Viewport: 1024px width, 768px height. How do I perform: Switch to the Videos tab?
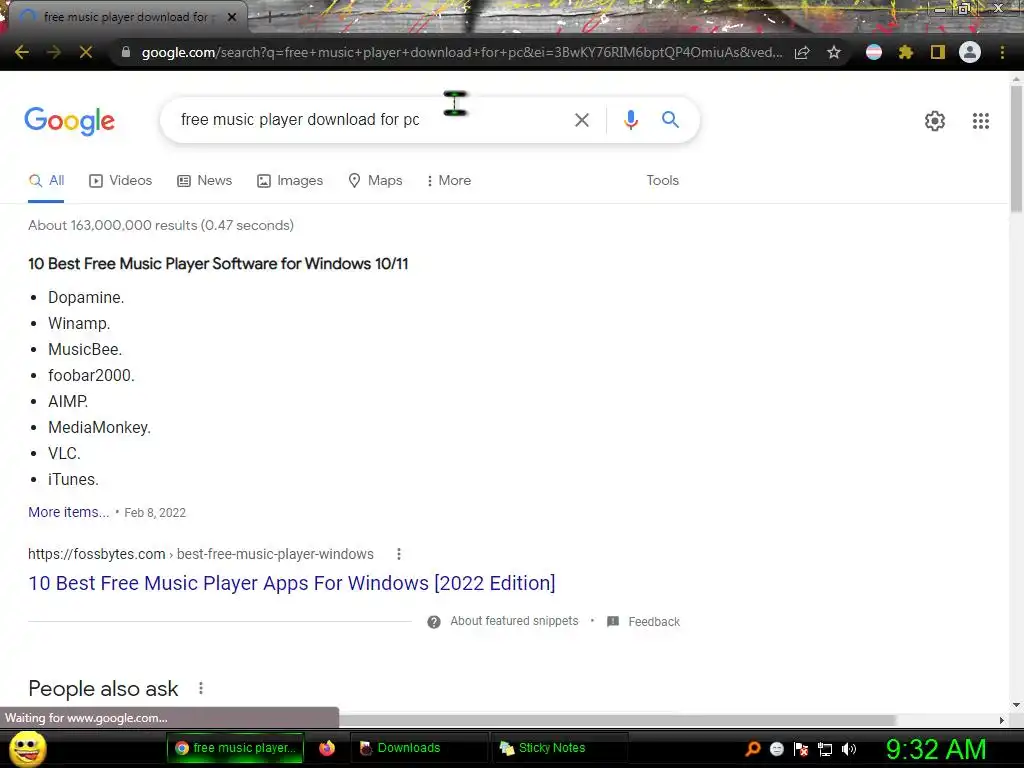point(120,181)
